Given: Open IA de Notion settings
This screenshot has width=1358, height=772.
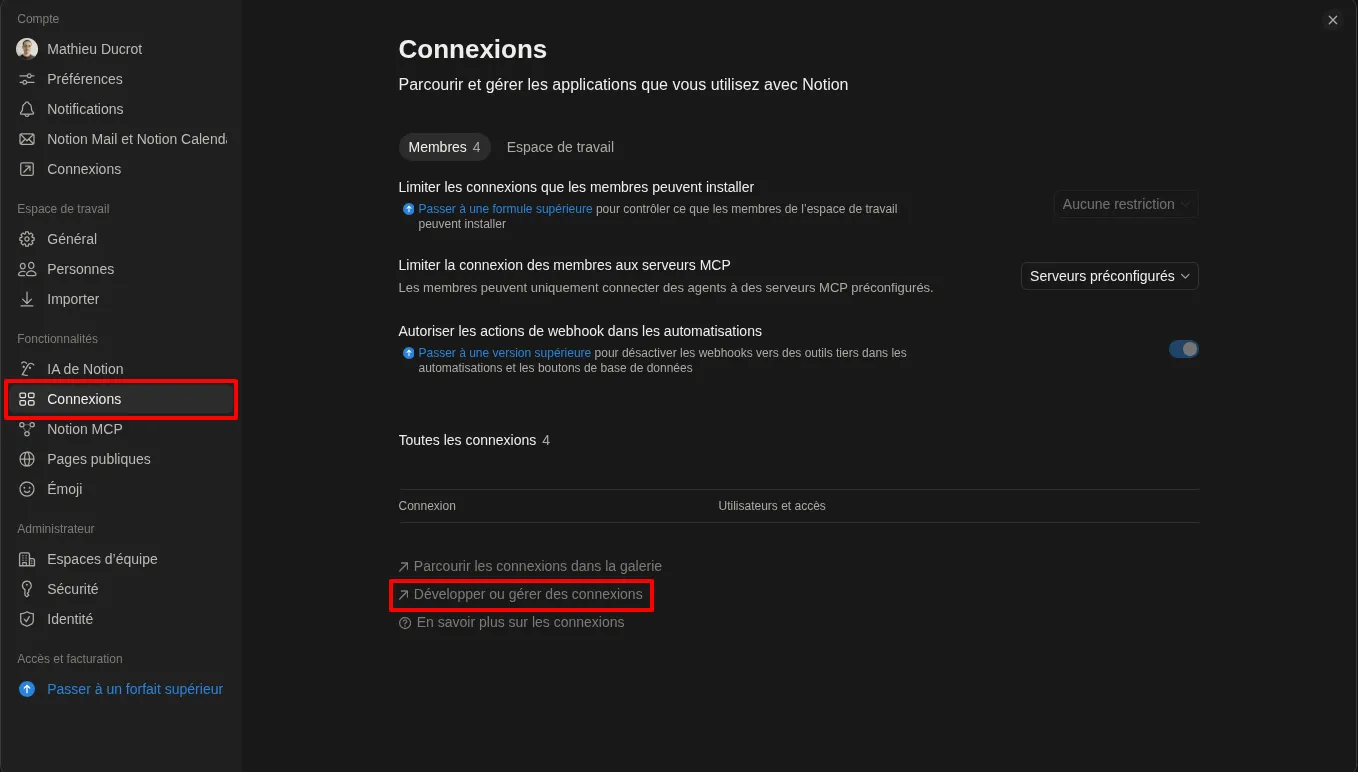Looking at the screenshot, I should 121,369.
